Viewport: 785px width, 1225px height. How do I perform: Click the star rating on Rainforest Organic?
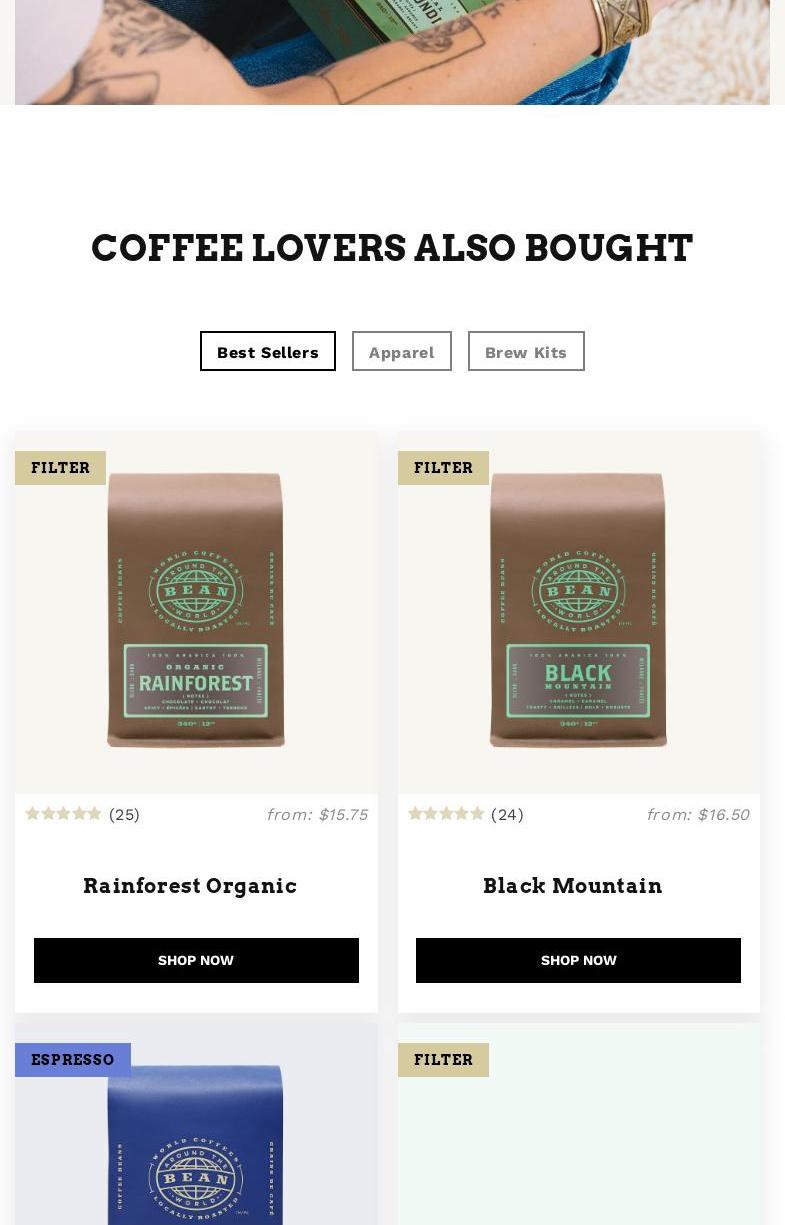point(63,814)
